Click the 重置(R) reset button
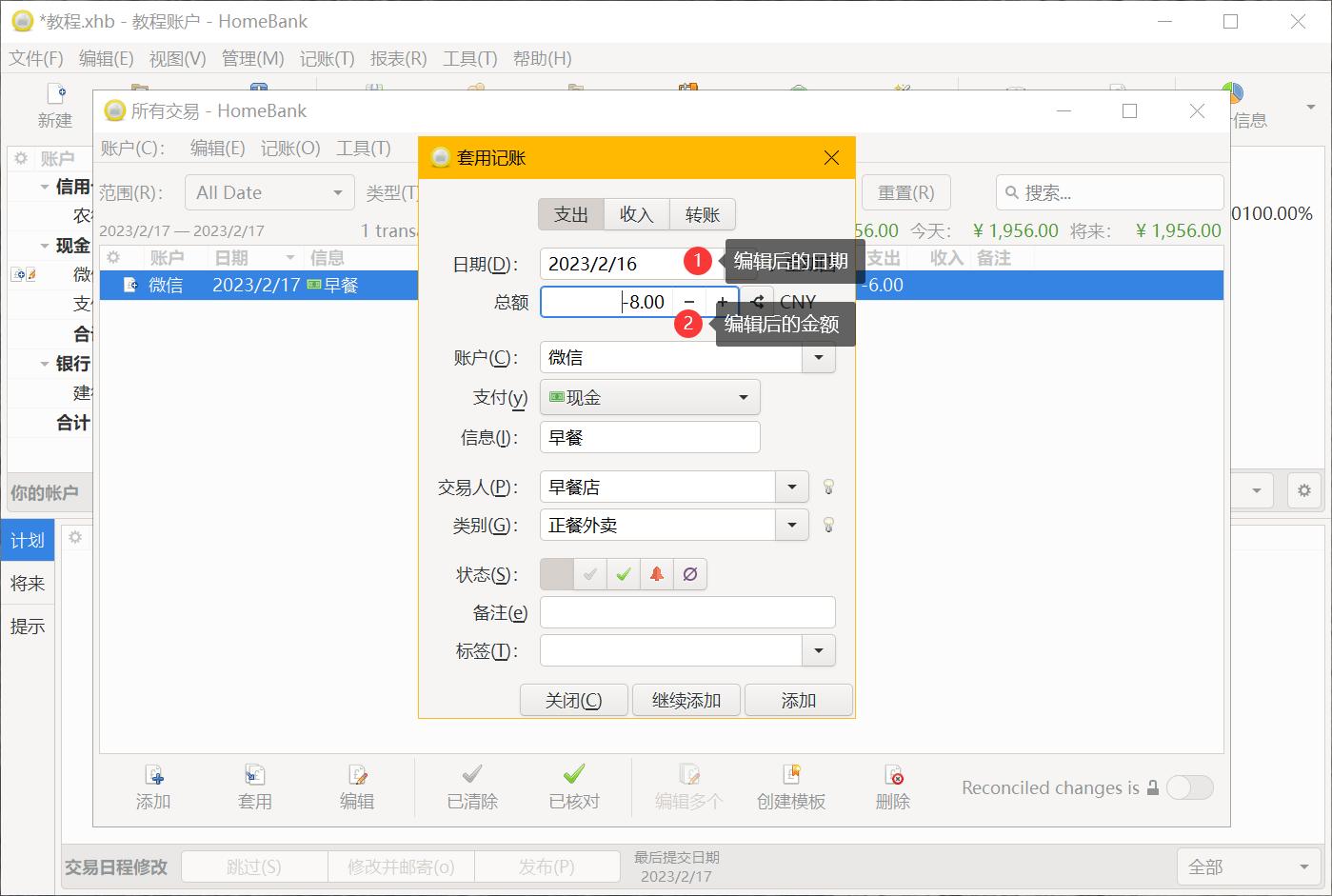 pyautogui.click(x=905, y=192)
